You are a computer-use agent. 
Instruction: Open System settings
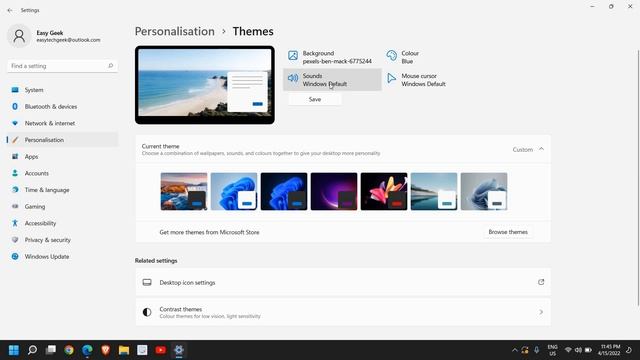click(x=62, y=90)
